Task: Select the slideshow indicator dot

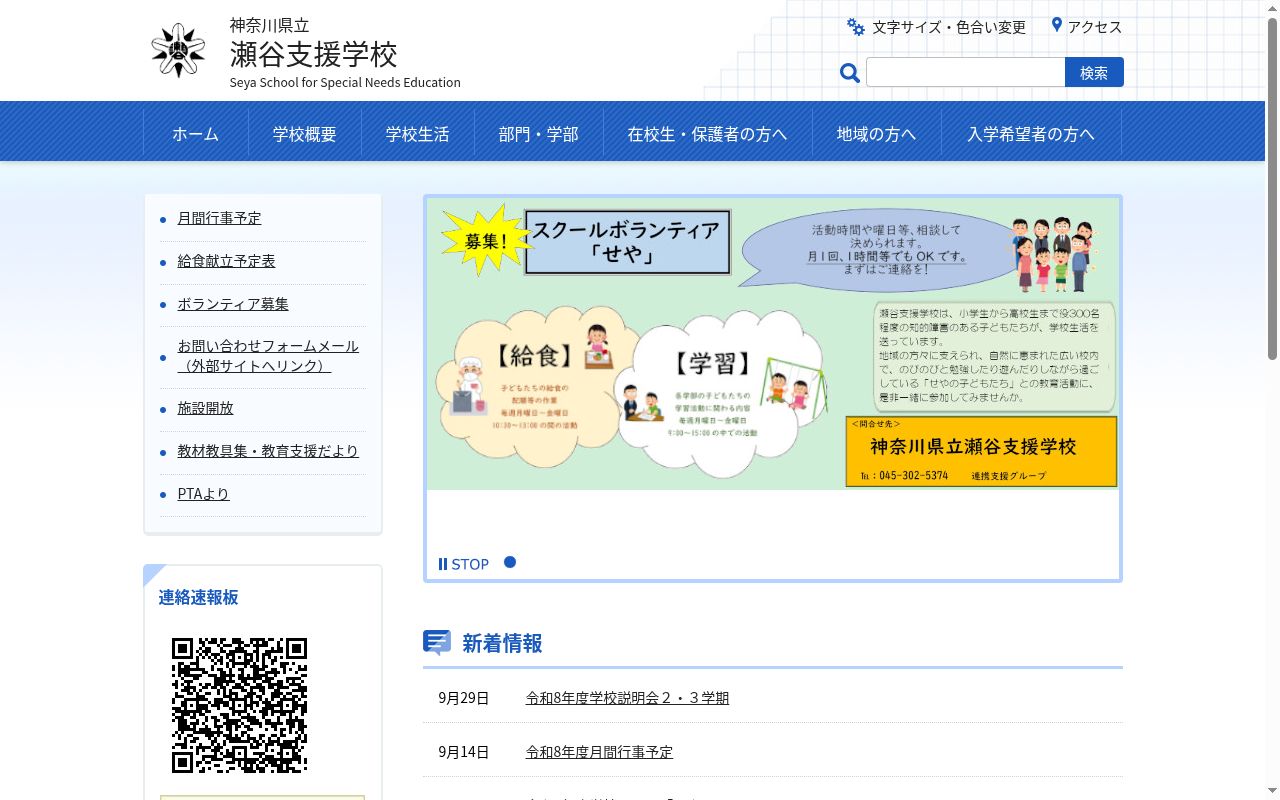Action: coord(510,562)
